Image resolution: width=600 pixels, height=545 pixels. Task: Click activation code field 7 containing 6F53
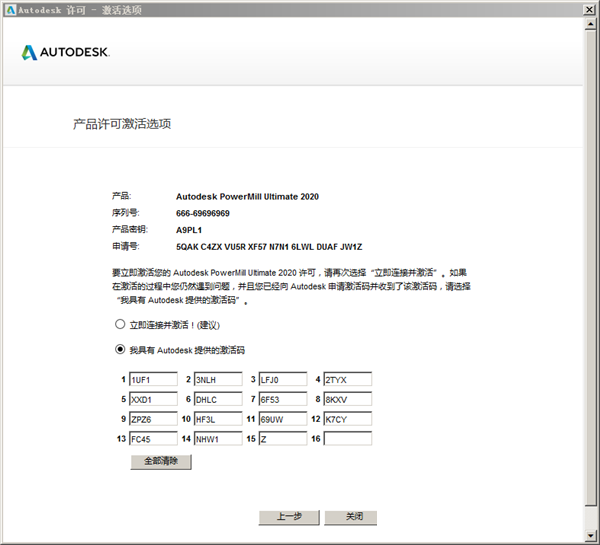click(x=283, y=399)
